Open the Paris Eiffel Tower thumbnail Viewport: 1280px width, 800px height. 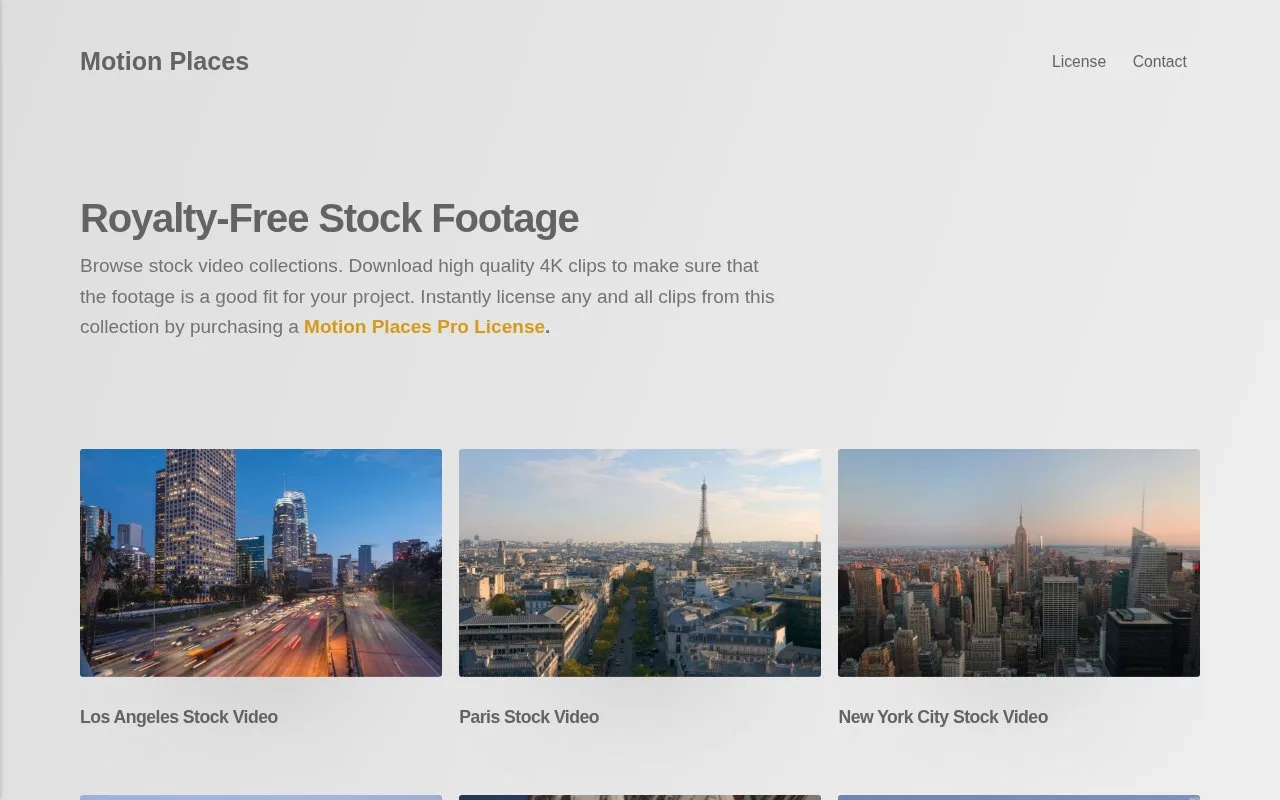640,563
